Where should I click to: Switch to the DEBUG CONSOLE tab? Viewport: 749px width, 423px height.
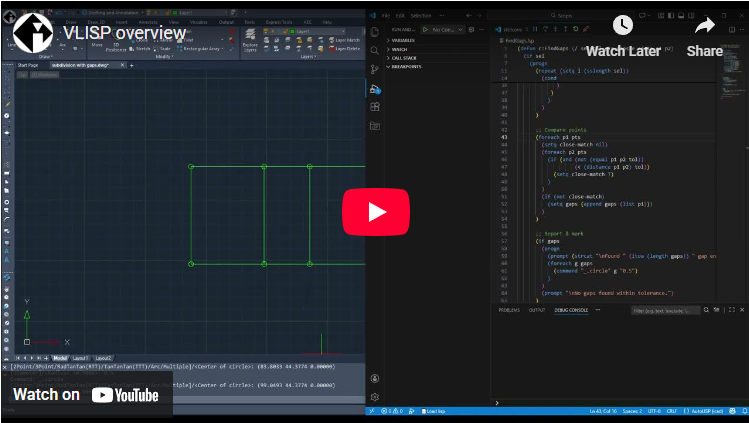point(572,310)
